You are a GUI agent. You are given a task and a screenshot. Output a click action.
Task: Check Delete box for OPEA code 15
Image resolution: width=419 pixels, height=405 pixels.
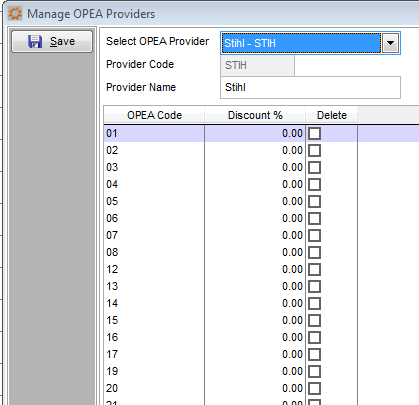(314, 321)
